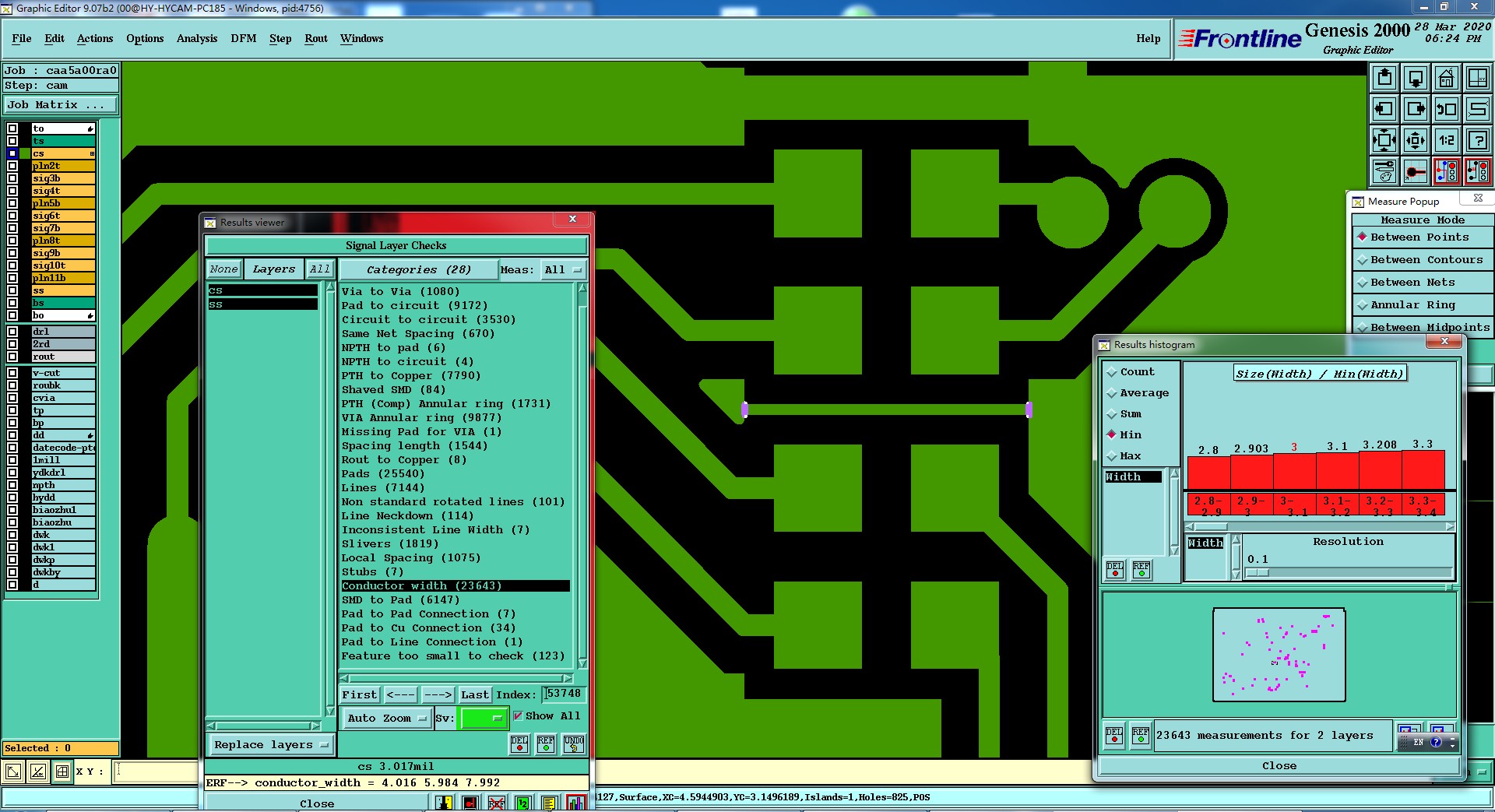Click the Index input field
This screenshot has width=1495, height=812.
pos(565,694)
